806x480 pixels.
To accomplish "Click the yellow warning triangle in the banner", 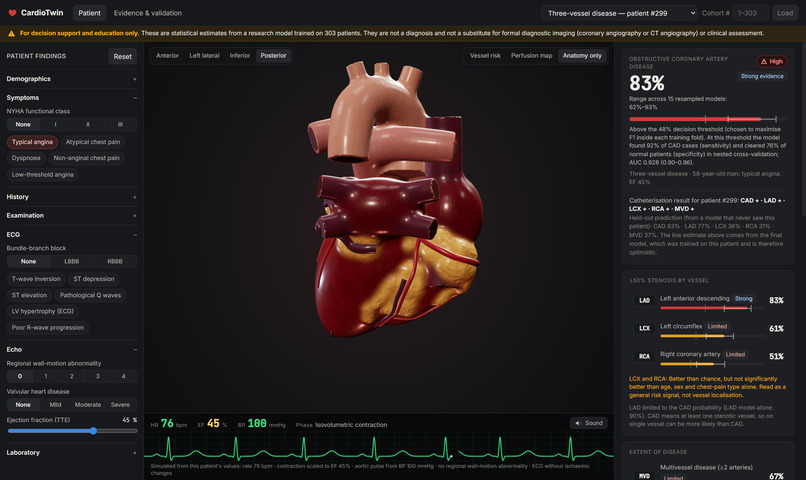I will [11, 33].
